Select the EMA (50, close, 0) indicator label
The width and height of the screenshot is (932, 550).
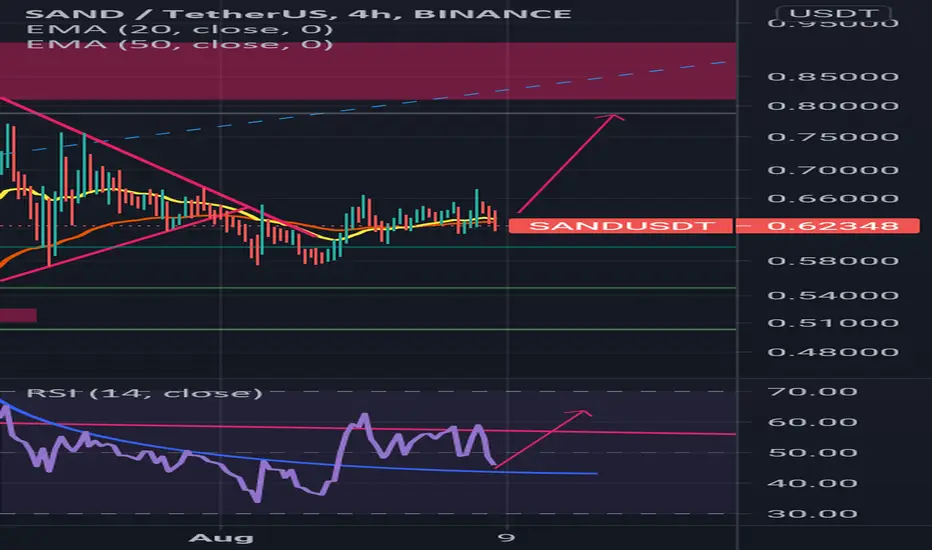pyautogui.click(x=180, y=44)
